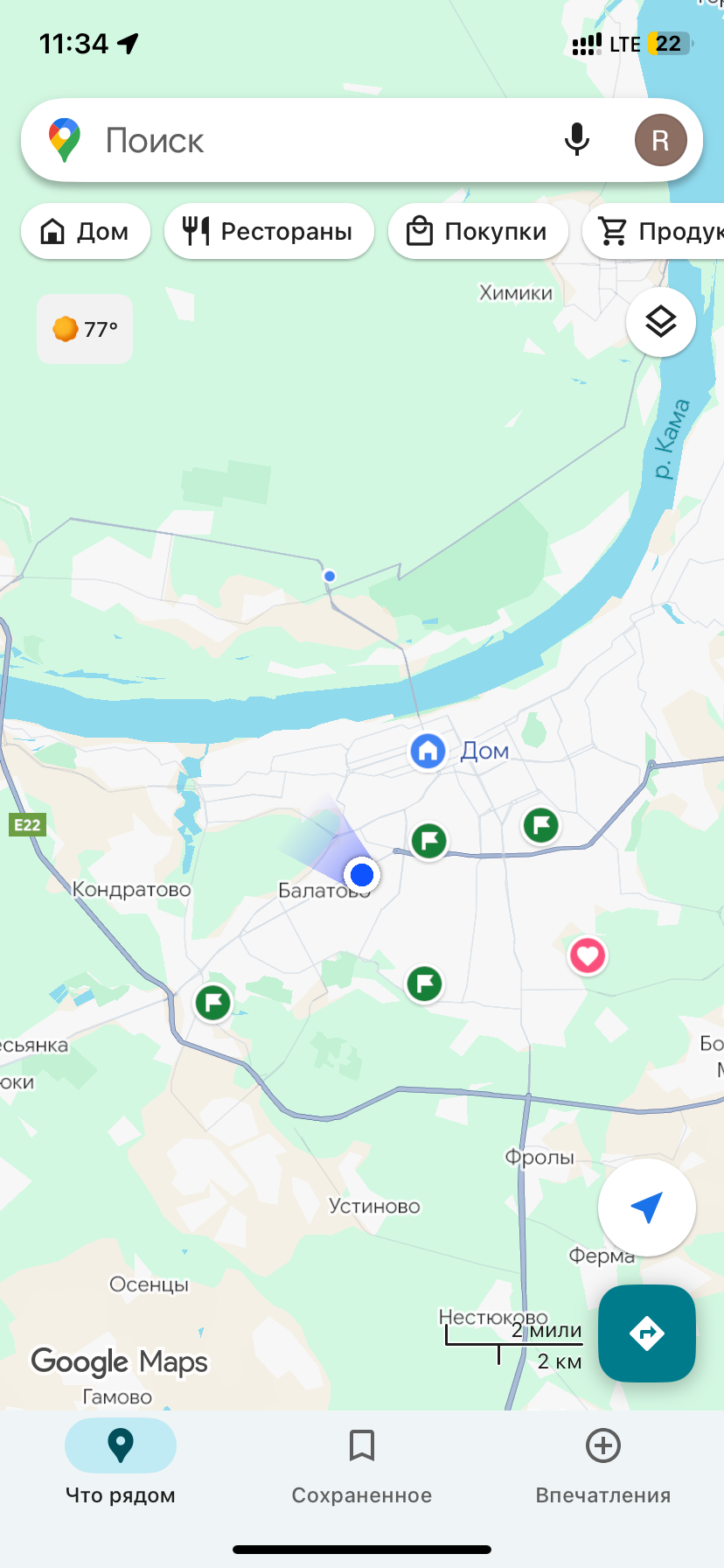Switch to the Что рядом tab
This screenshot has width=724, height=1568.
pyautogui.click(x=121, y=1463)
